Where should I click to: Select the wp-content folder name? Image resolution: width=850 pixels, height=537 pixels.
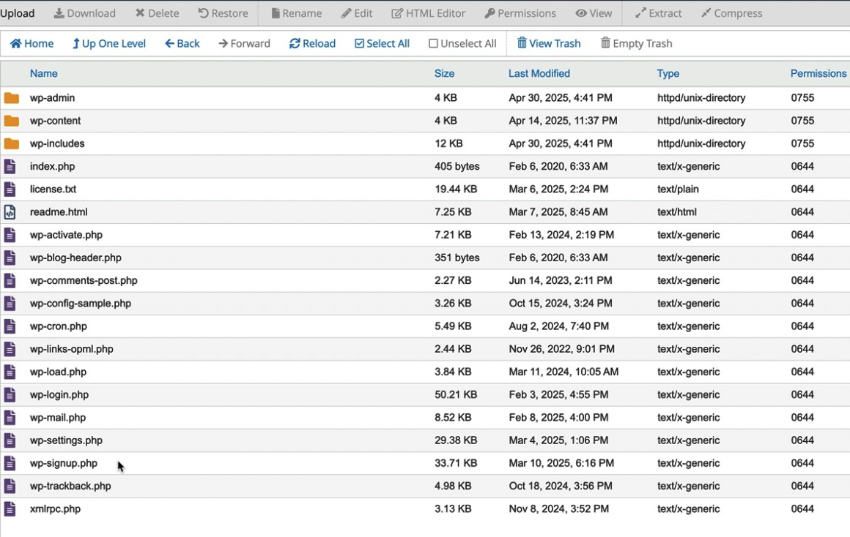click(55, 121)
